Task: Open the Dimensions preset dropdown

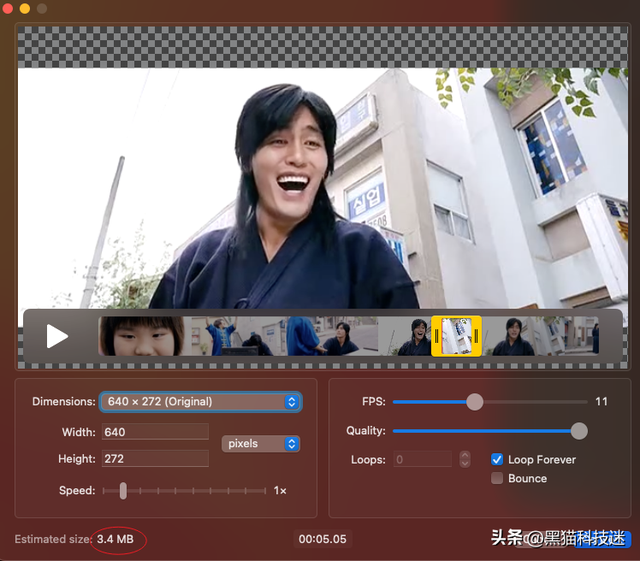Action: pos(200,402)
